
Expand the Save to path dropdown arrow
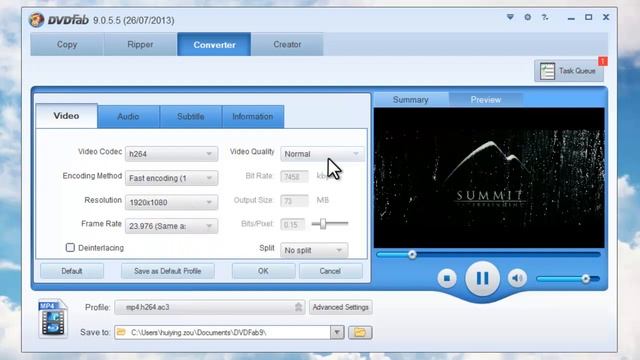[337, 332]
